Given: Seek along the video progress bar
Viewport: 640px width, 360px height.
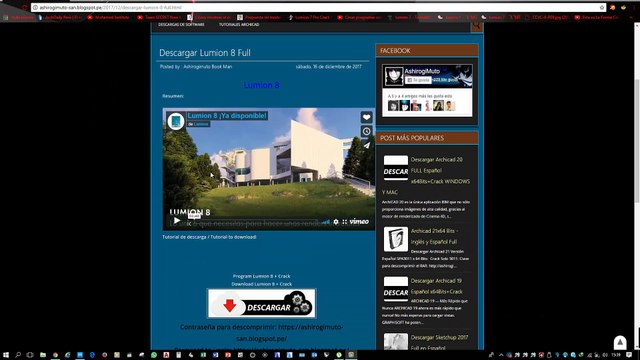Looking at the screenshot, I should tap(253, 223).
